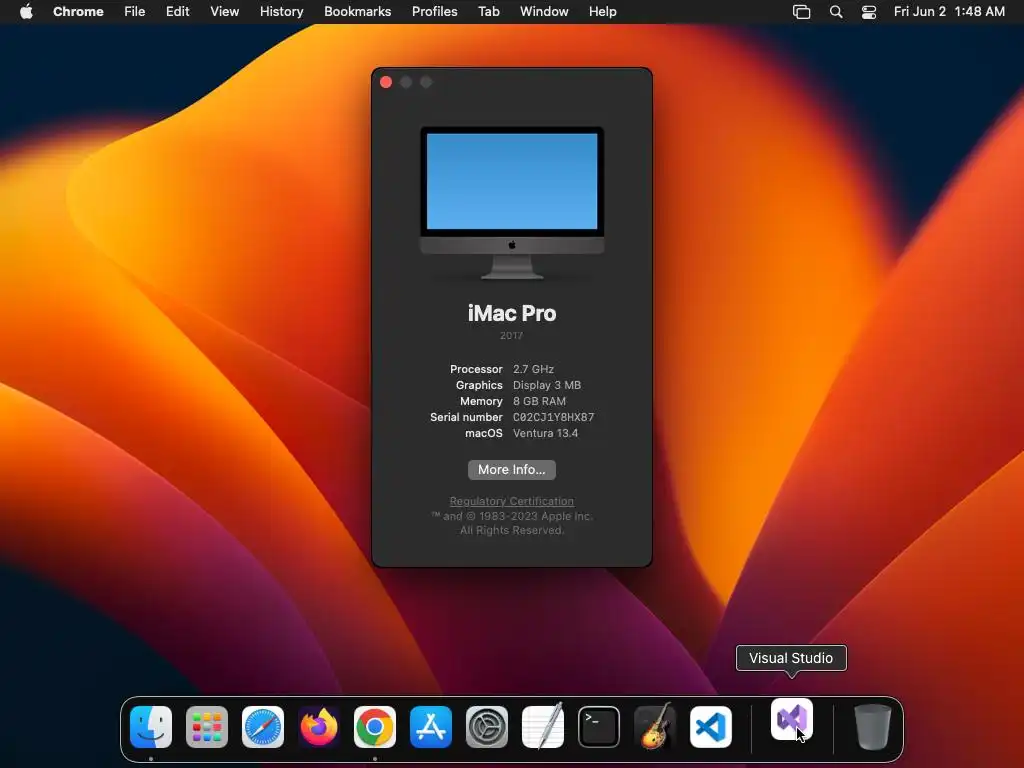Open the Chrome application menu
This screenshot has width=1024, height=768.
click(x=78, y=12)
